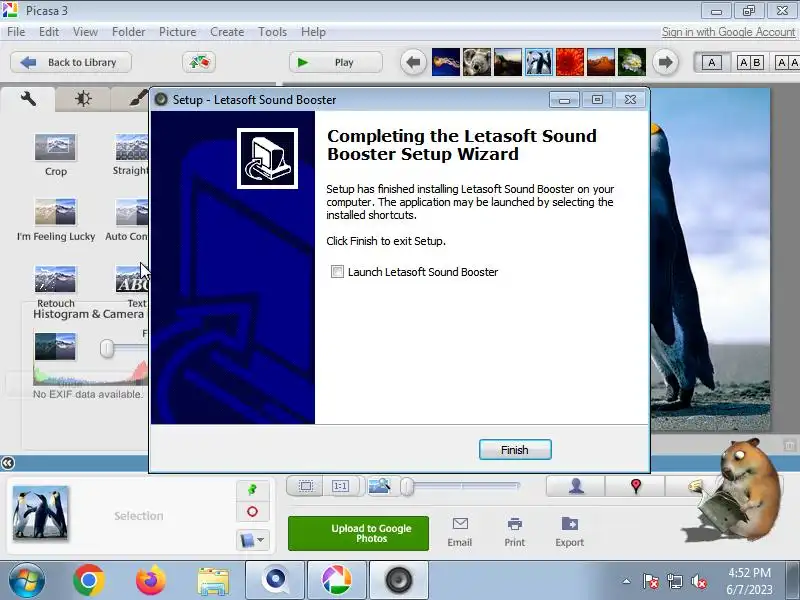Launch Firefox from the taskbar
800x600 pixels.
pyautogui.click(x=151, y=580)
